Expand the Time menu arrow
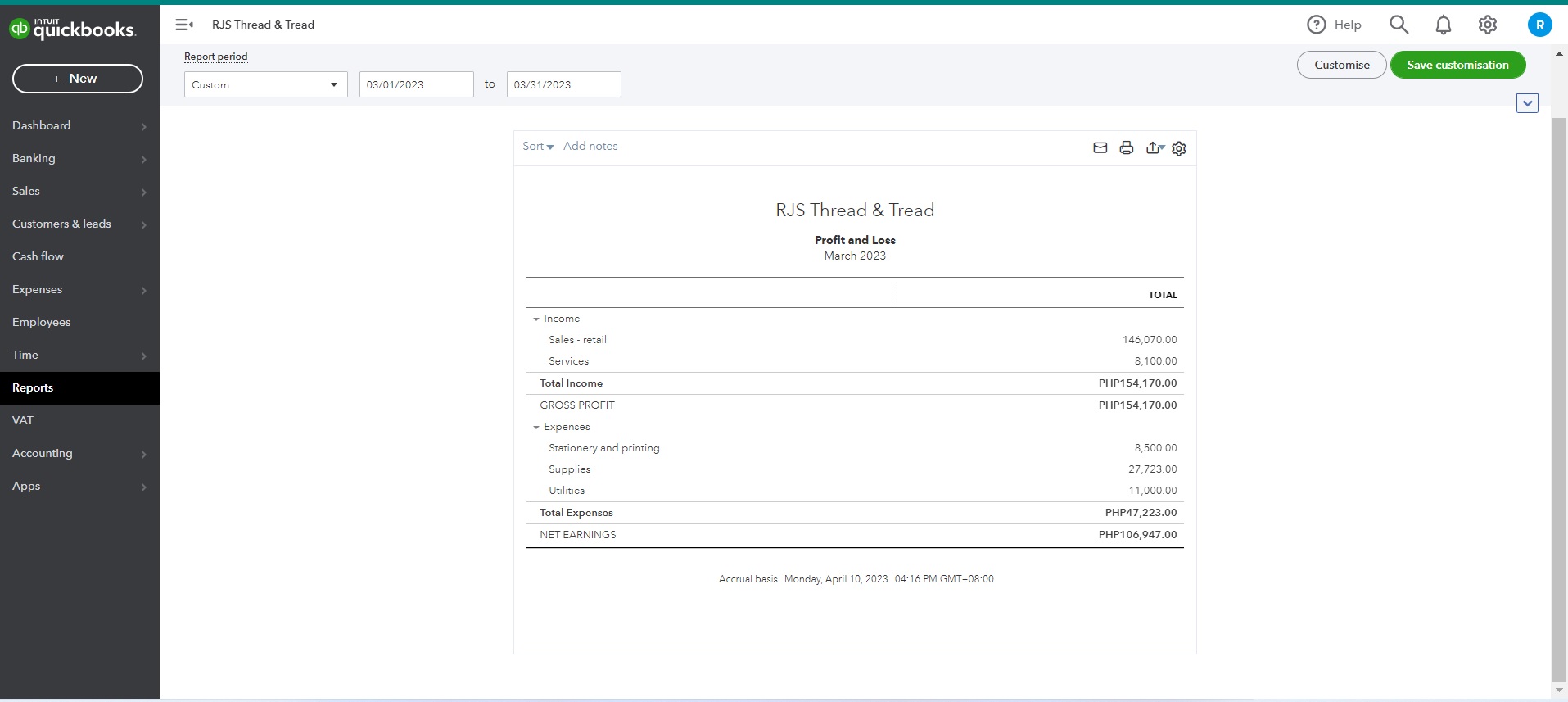This screenshot has width=1568, height=702. (143, 356)
